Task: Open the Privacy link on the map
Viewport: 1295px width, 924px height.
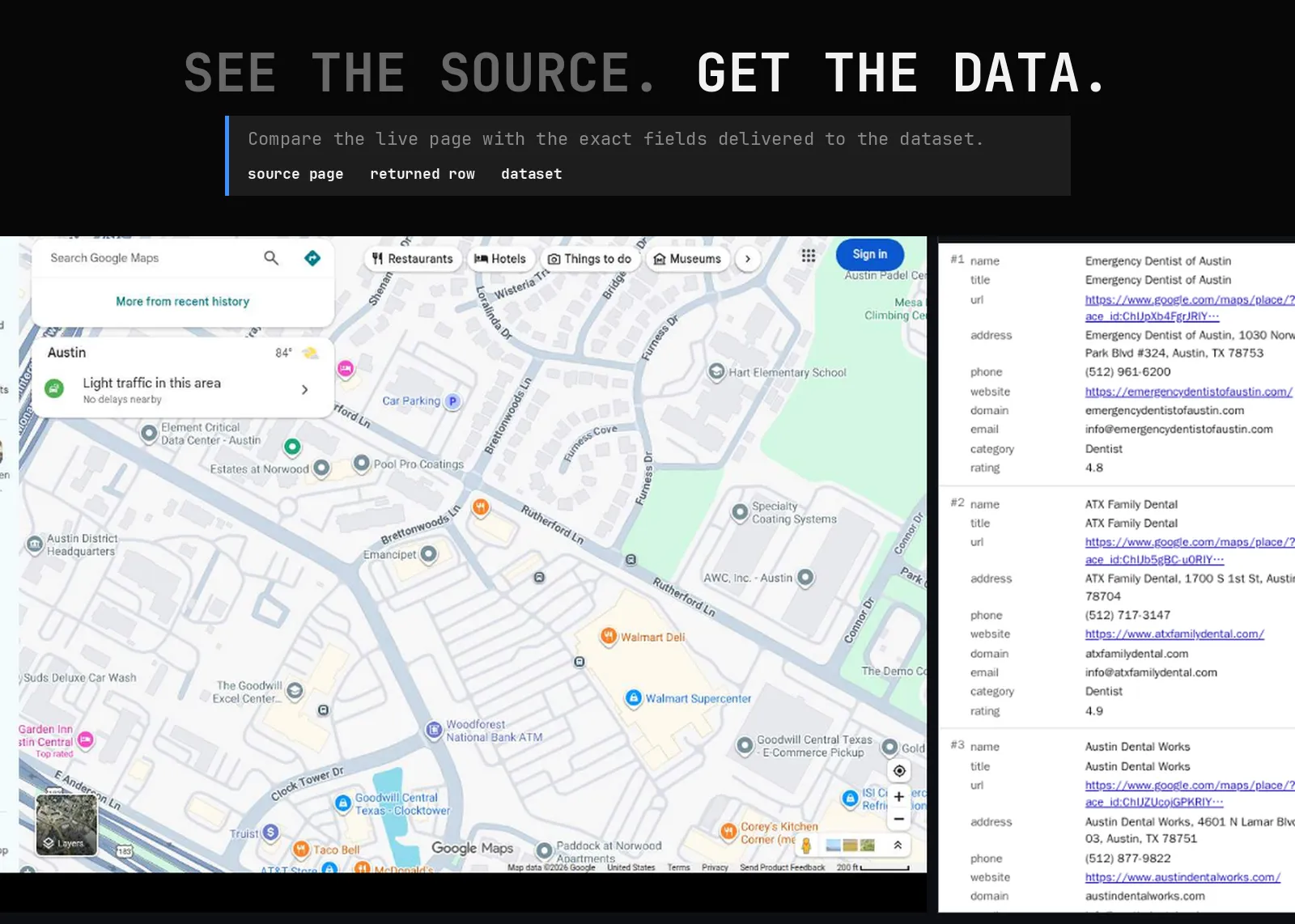Action: [x=715, y=867]
